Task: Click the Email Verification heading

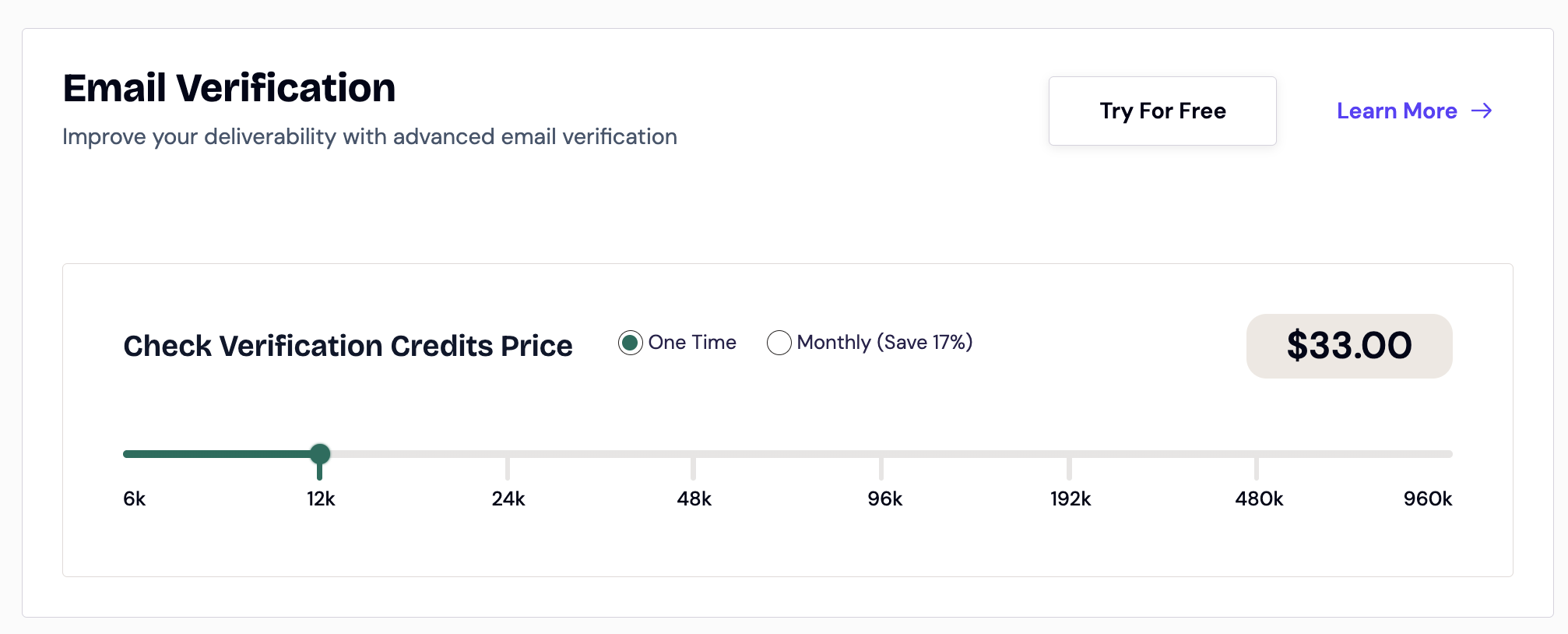Action: 229,88
